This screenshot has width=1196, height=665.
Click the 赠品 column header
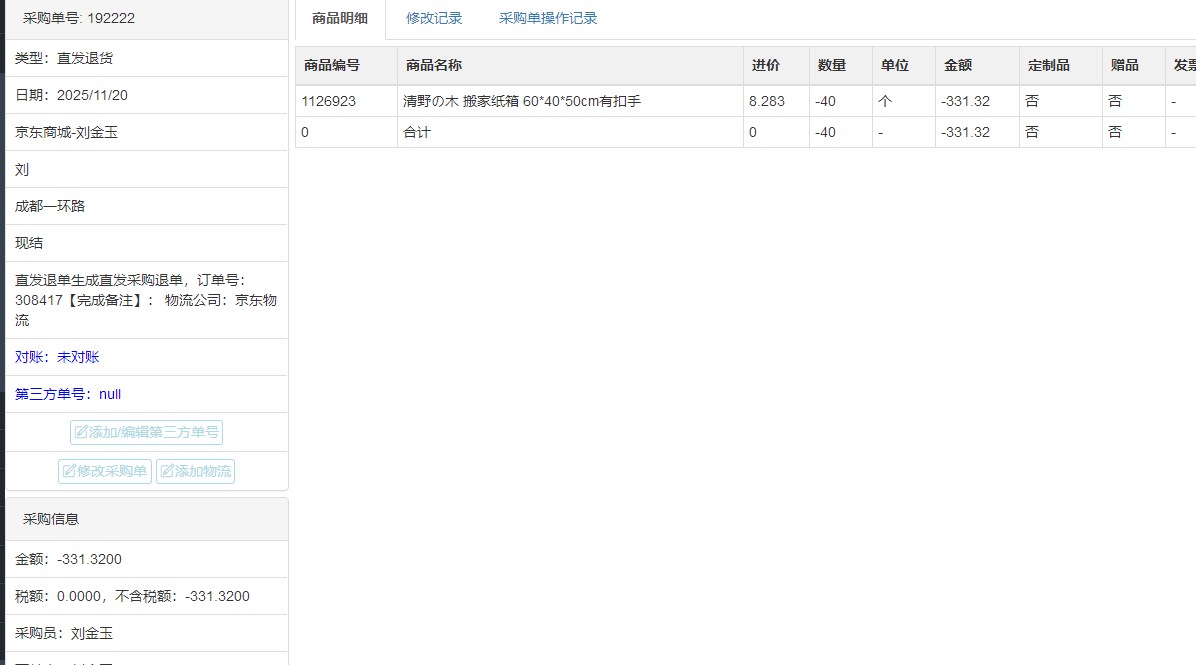[1124, 65]
